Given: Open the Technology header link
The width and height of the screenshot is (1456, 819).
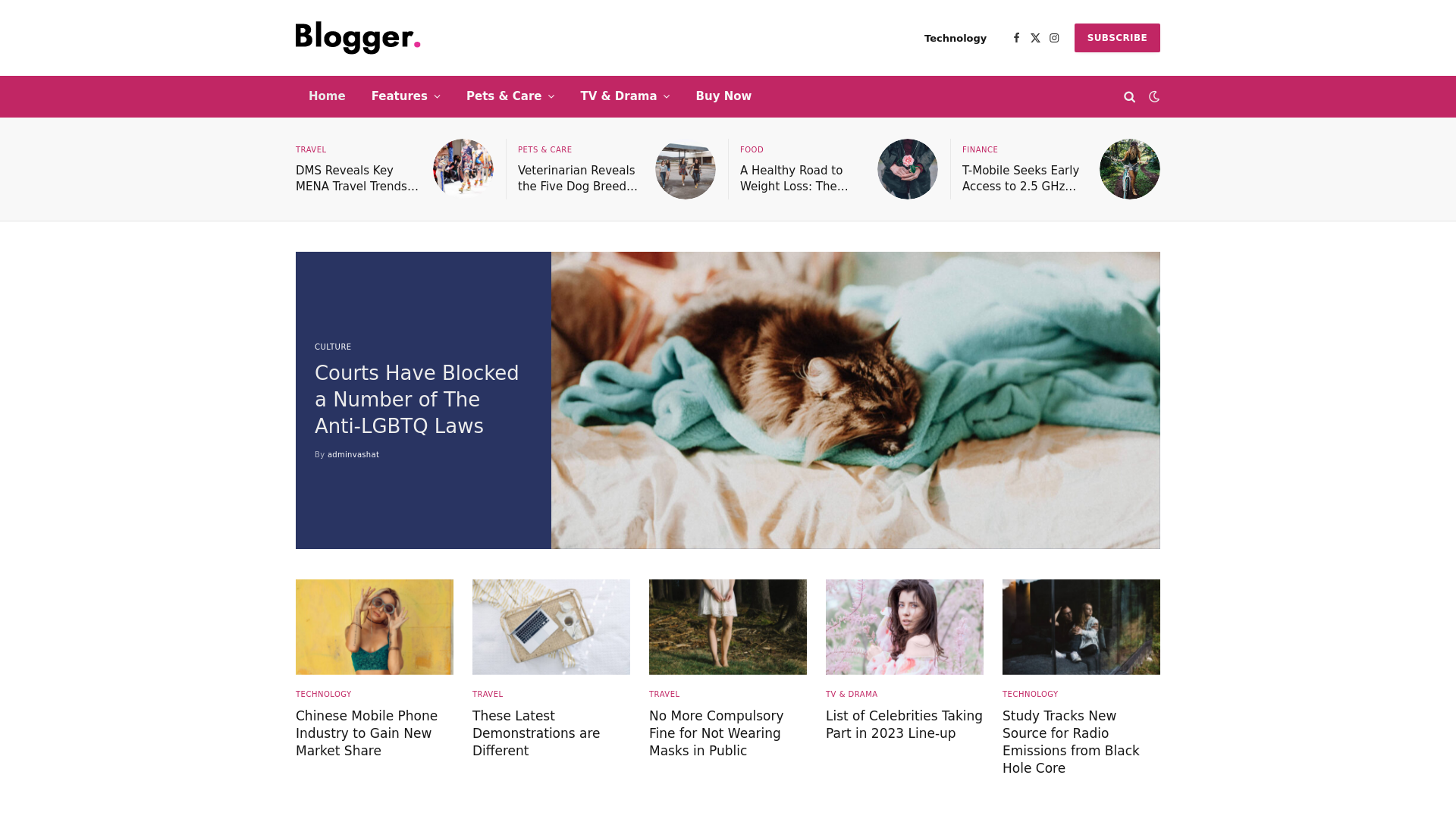Looking at the screenshot, I should coord(955,38).
